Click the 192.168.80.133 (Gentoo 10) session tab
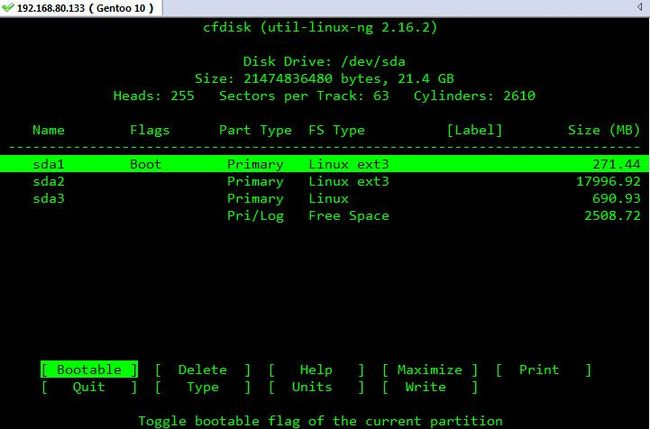 pyautogui.click(x=81, y=8)
